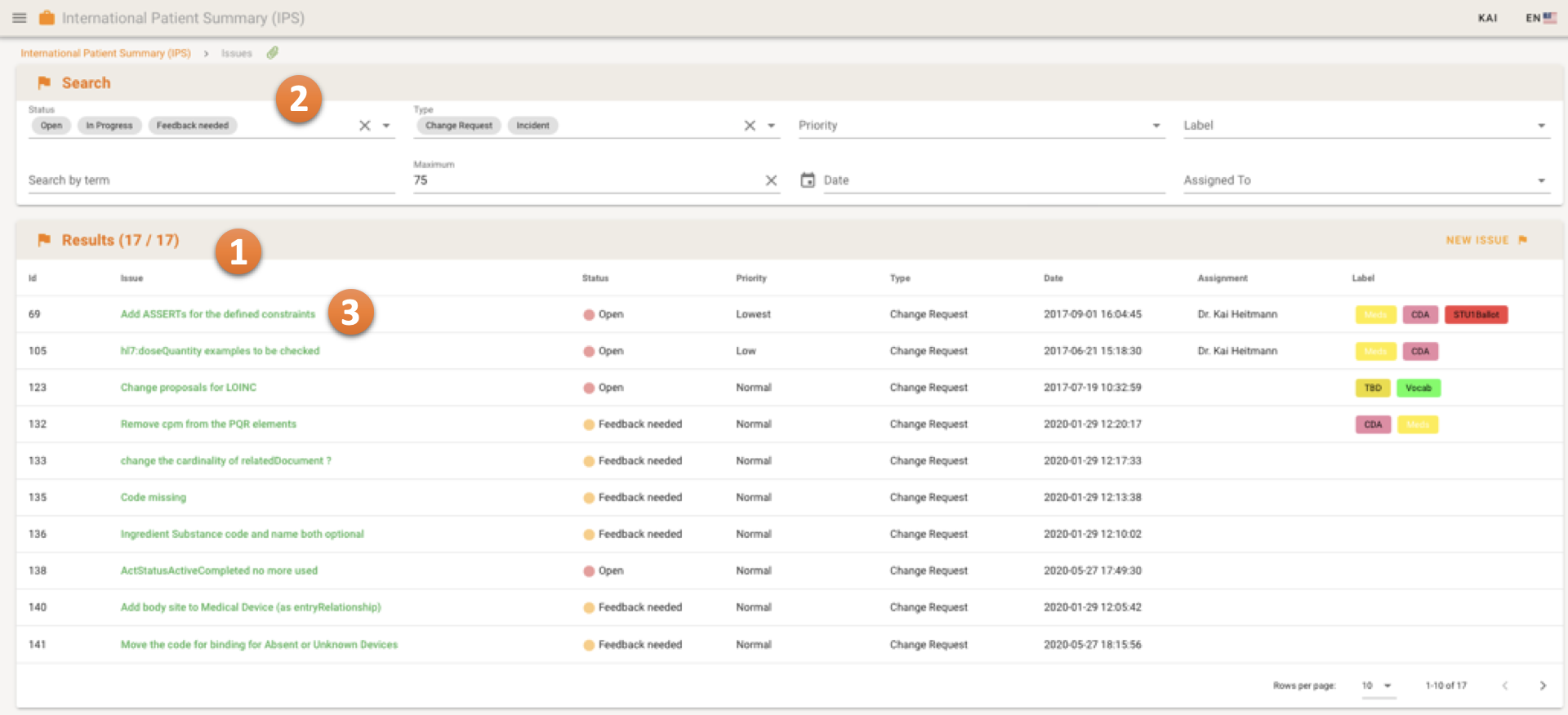Clear the Maximum value field

click(x=771, y=180)
